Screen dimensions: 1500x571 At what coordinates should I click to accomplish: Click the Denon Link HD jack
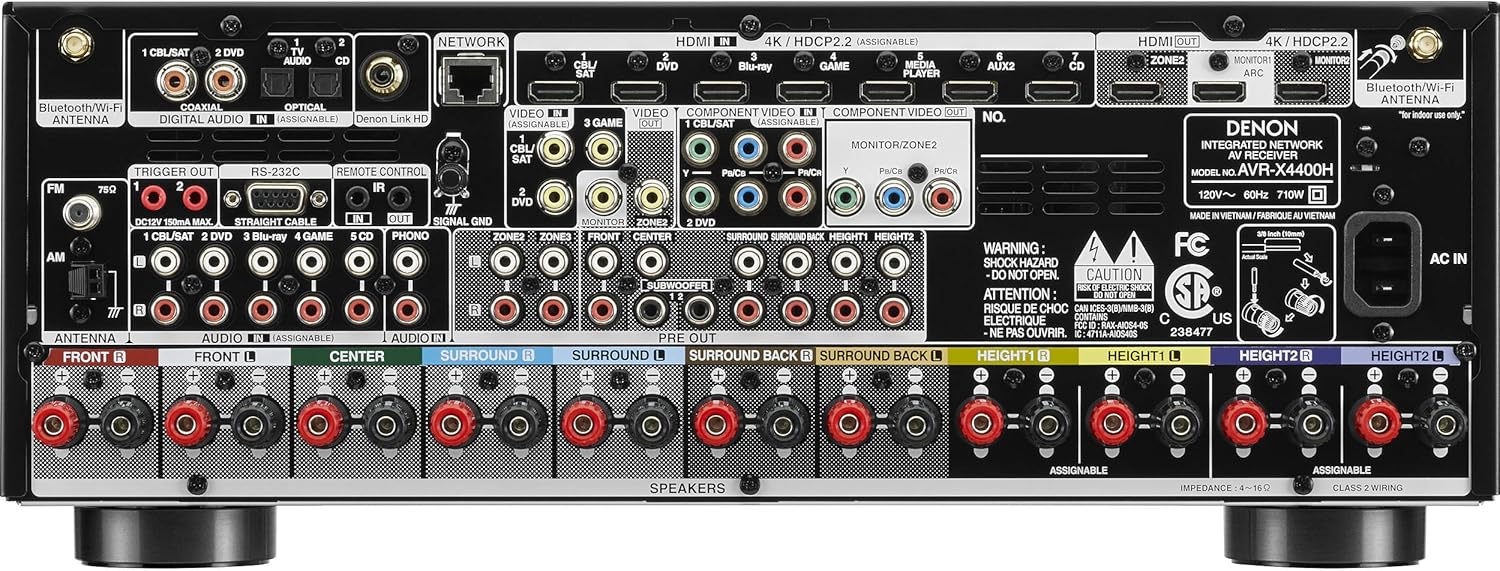coord(384,75)
